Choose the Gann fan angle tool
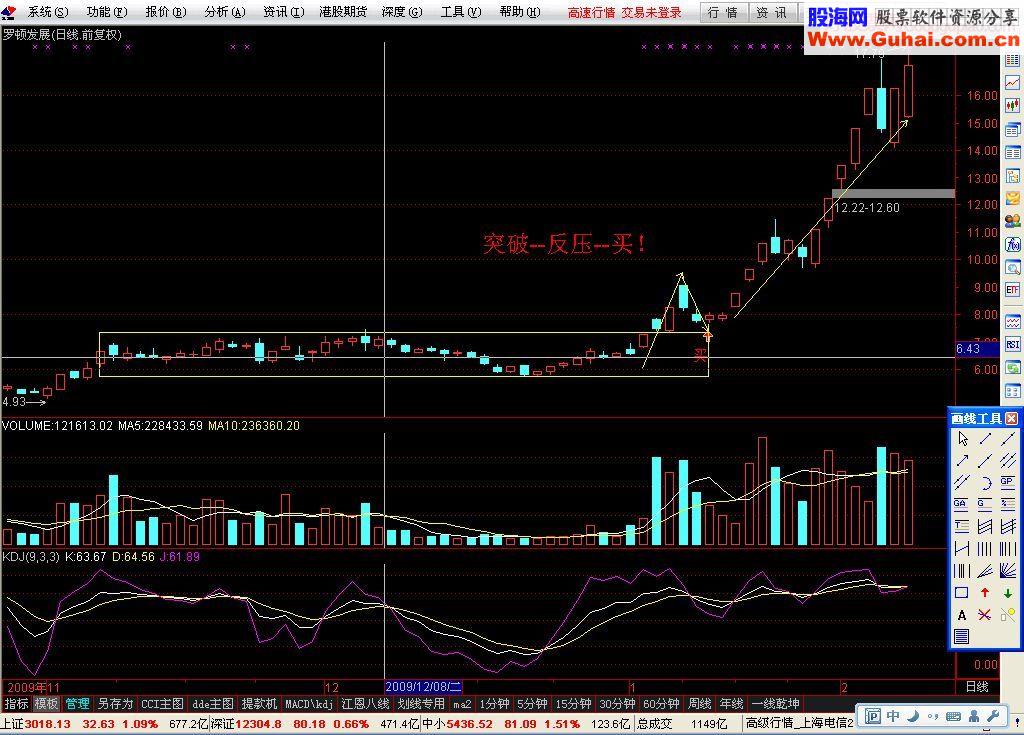This screenshot has width=1024, height=735. tap(1008, 570)
